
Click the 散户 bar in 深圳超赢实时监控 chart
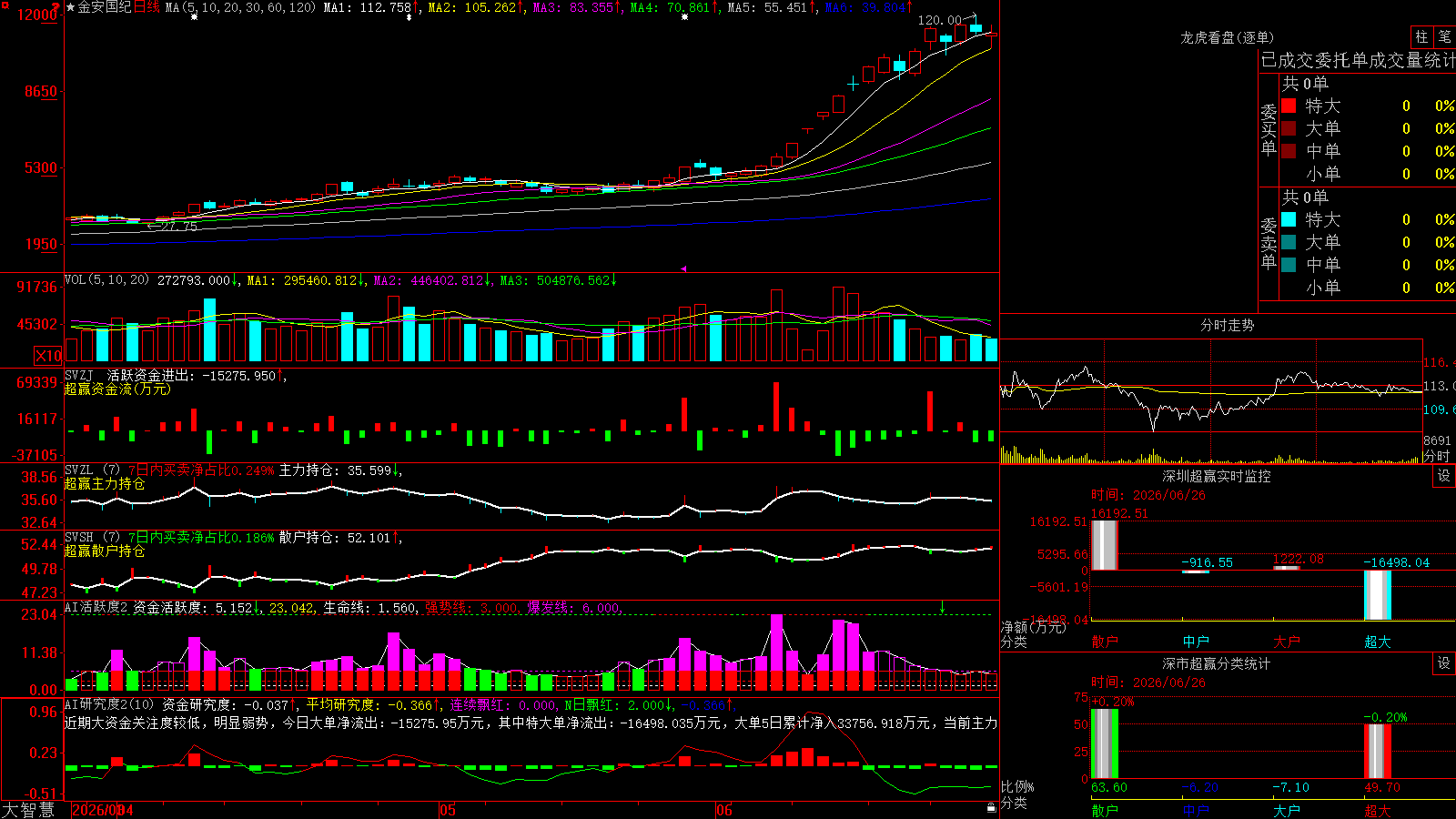(1105, 545)
